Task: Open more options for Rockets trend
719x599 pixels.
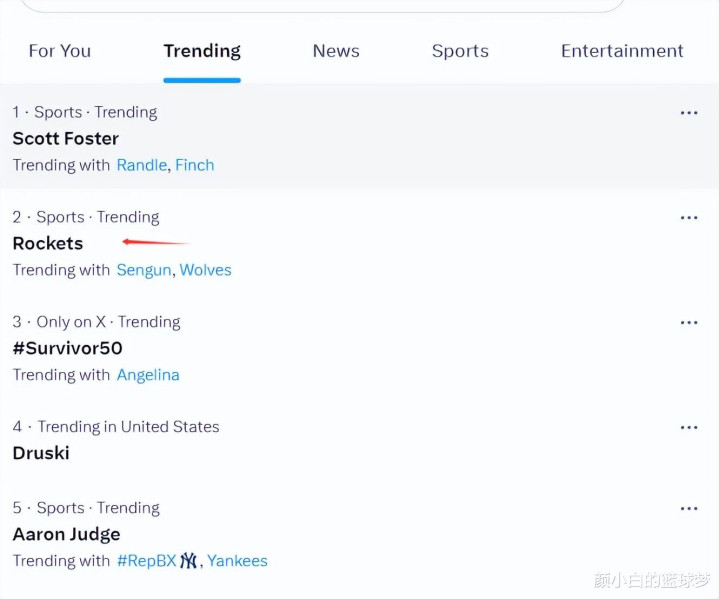Action: click(688, 218)
